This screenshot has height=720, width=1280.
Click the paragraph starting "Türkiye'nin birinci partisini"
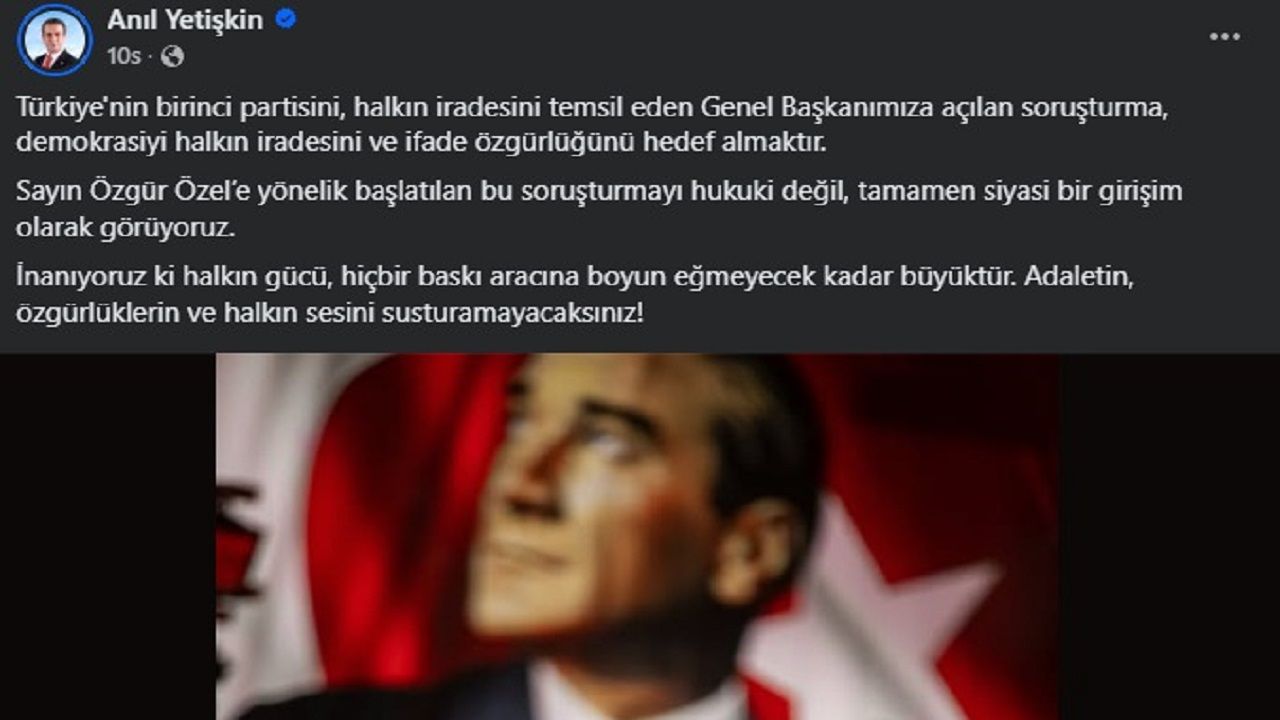pos(592,125)
